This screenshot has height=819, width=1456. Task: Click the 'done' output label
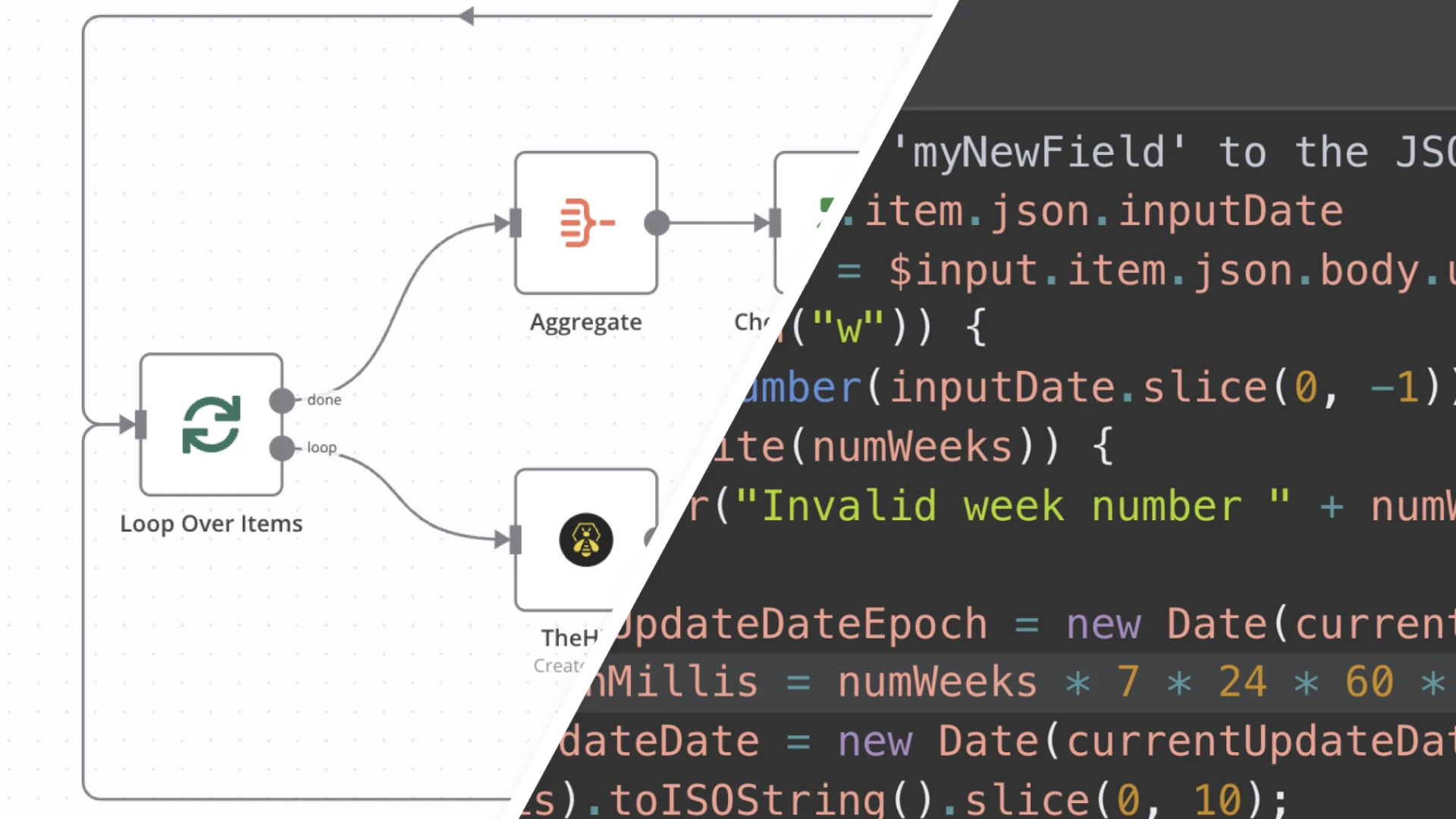coord(324,400)
